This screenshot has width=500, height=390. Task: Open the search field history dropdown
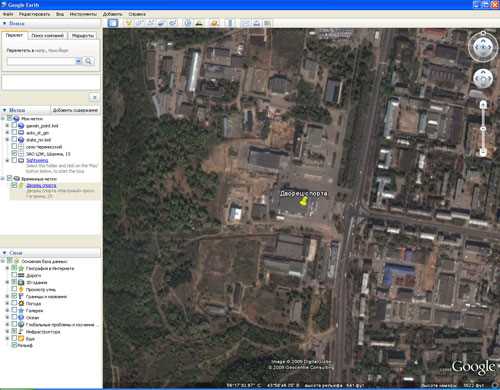coord(78,61)
